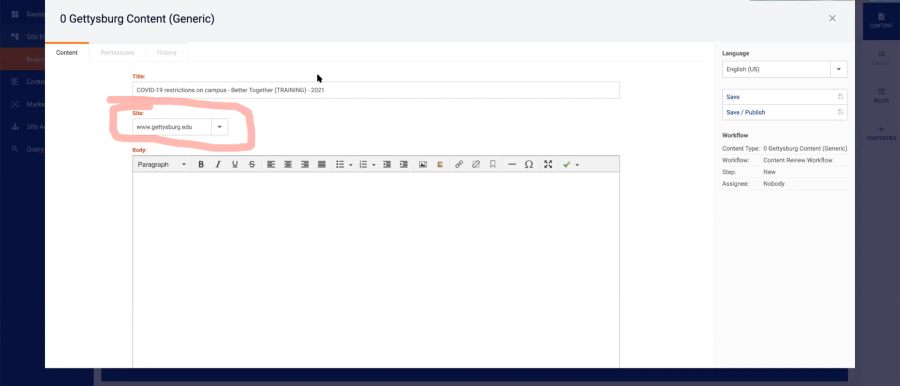The width and height of the screenshot is (900, 386).
Task: Open the Rules icon in right sidebar
Action: pos(881,95)
